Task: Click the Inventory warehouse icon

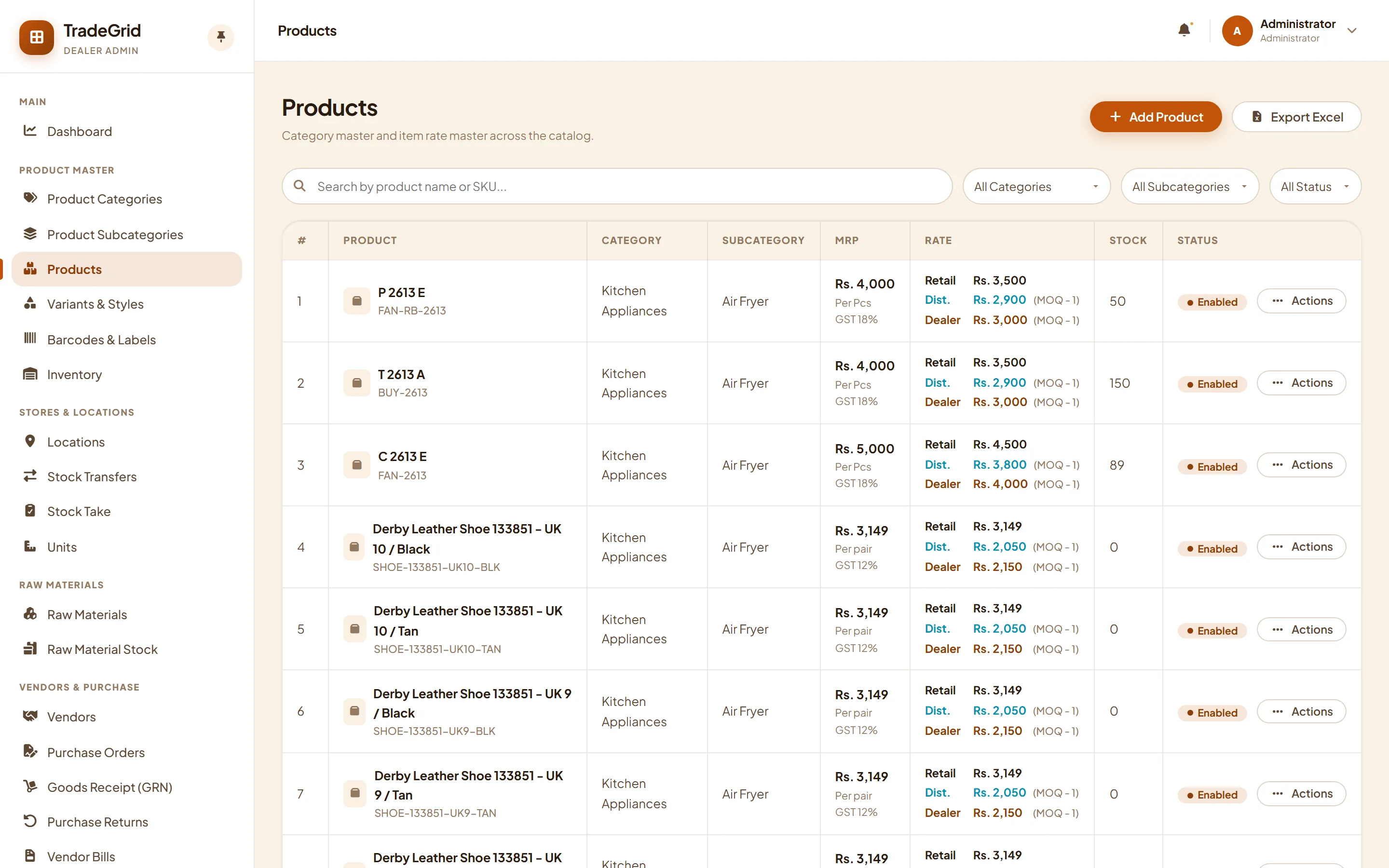Action: click(30, 374)
